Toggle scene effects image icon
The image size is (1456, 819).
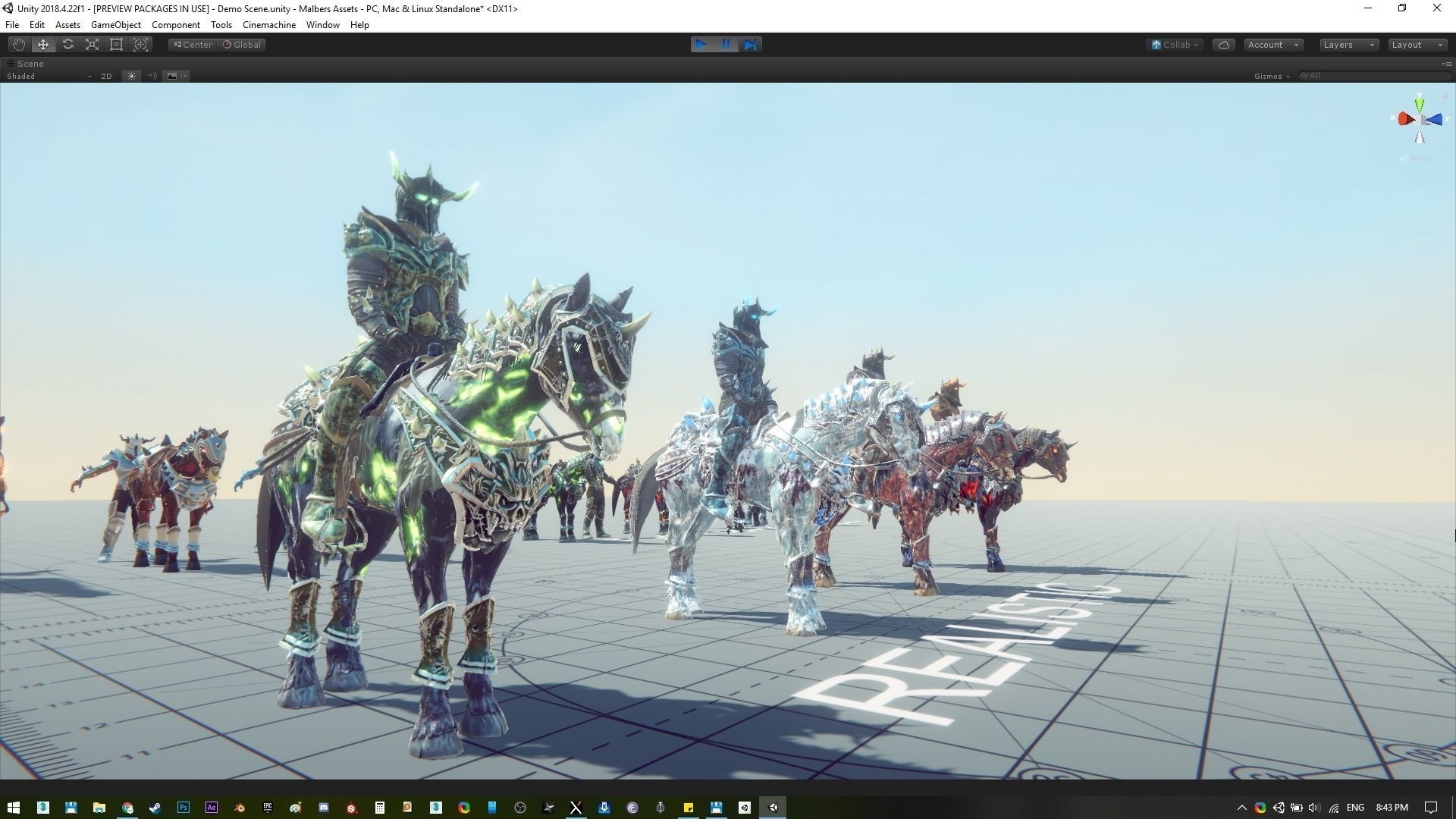point(172,76)
